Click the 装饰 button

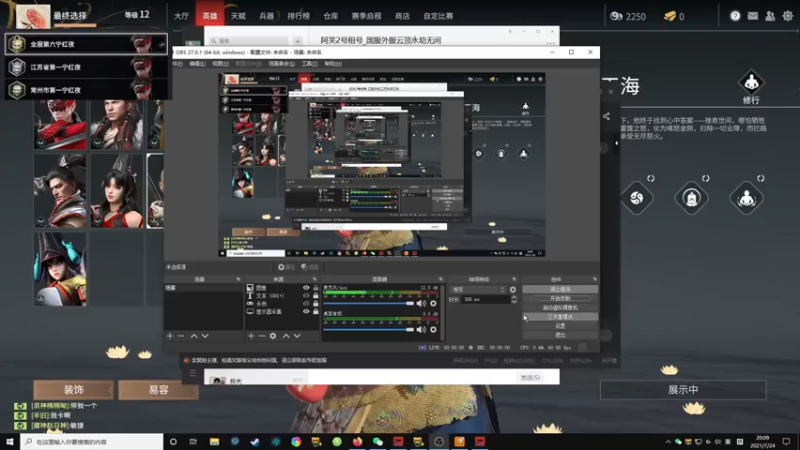73,390
